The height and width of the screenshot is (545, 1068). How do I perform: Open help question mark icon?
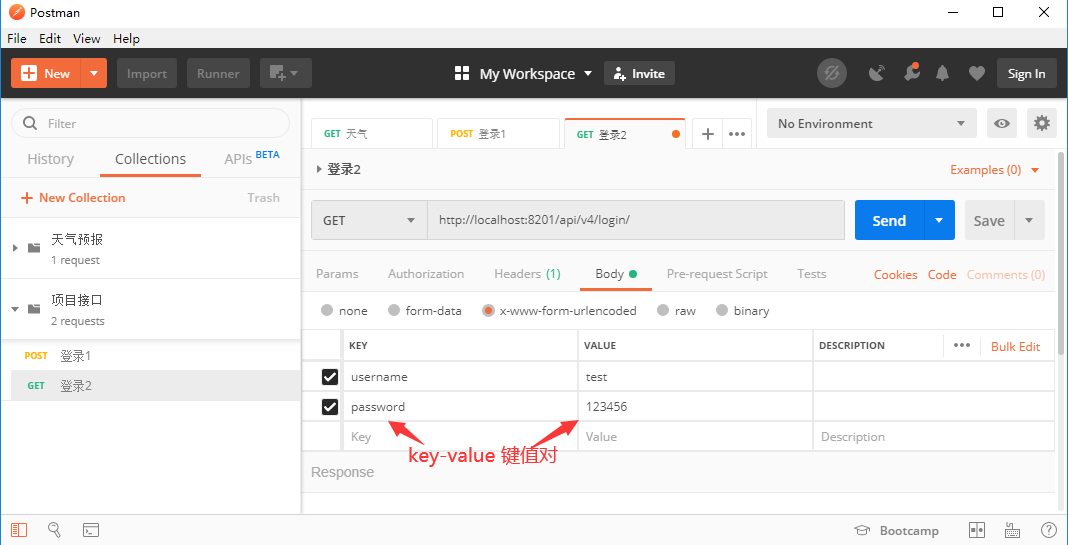tap(1049, 530)
